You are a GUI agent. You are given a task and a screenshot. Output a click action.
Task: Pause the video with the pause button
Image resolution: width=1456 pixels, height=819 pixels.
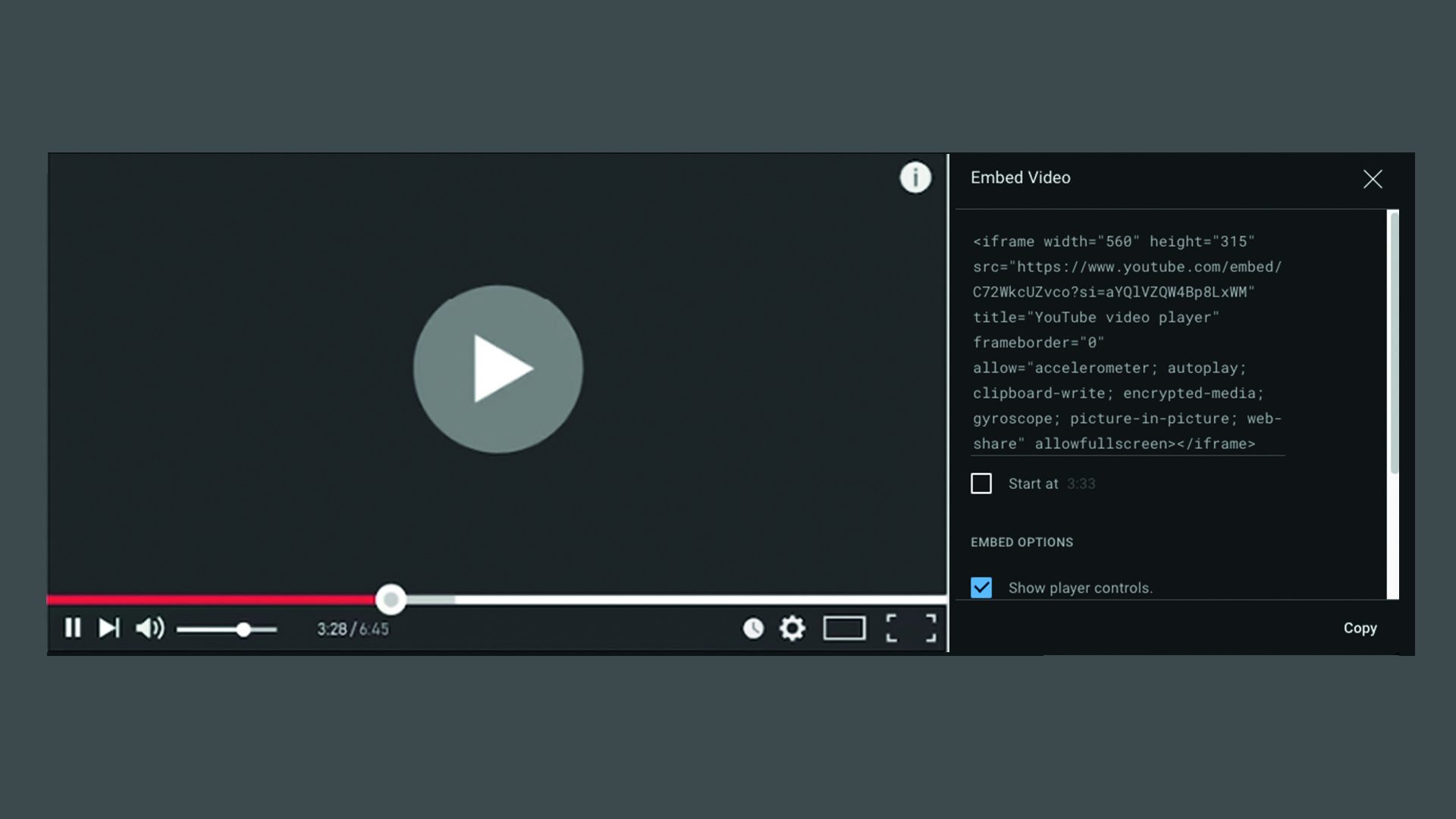(73, 628)
